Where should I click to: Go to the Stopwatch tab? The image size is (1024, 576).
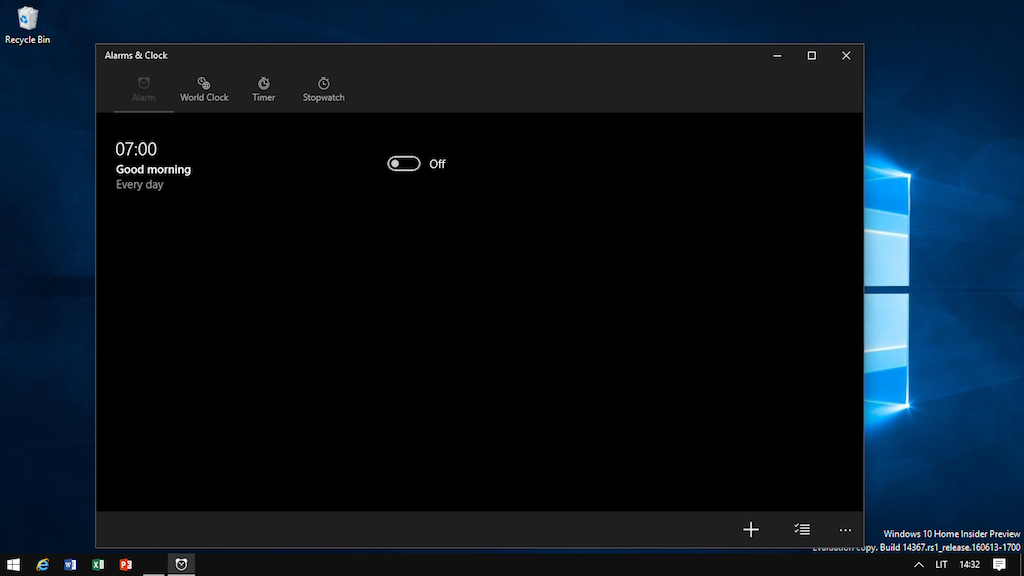click(x=323, y=89)
